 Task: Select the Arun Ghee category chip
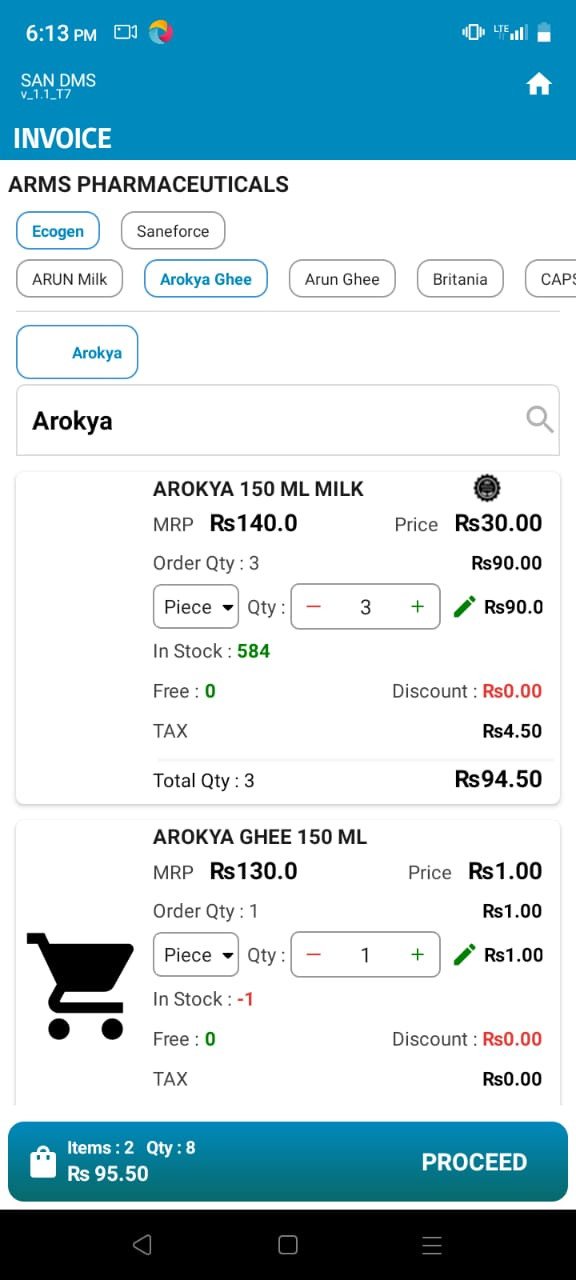pos(342,279)
